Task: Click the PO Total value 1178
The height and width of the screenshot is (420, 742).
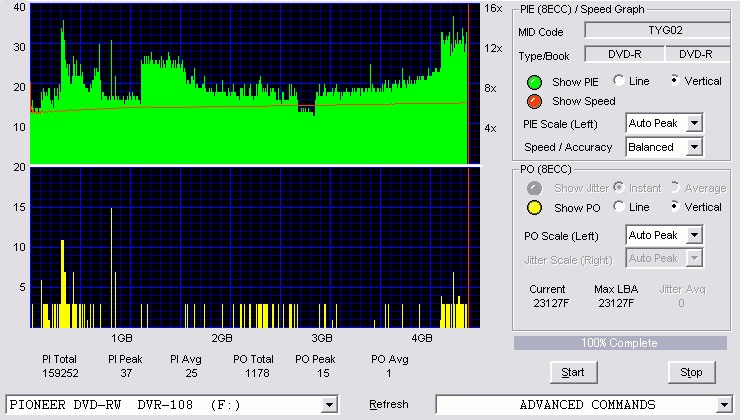Action: (257, 373)
